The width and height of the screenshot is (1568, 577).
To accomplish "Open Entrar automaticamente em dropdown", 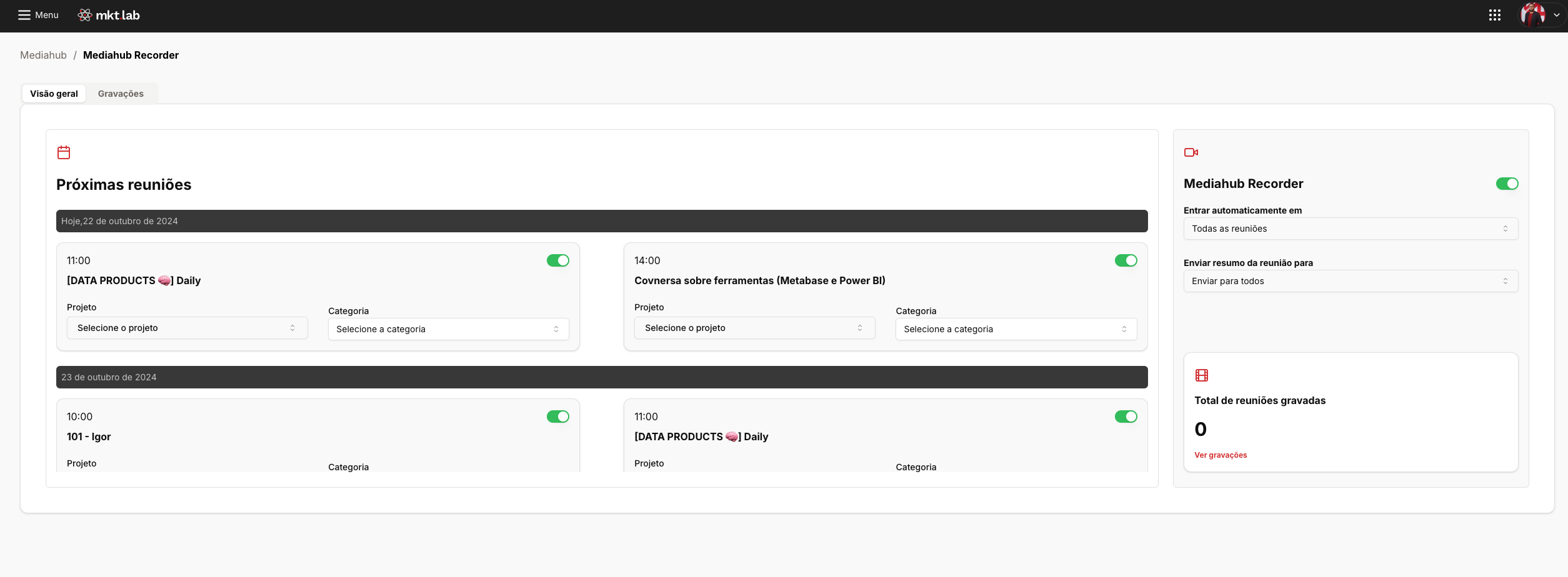I will 1351,229.
